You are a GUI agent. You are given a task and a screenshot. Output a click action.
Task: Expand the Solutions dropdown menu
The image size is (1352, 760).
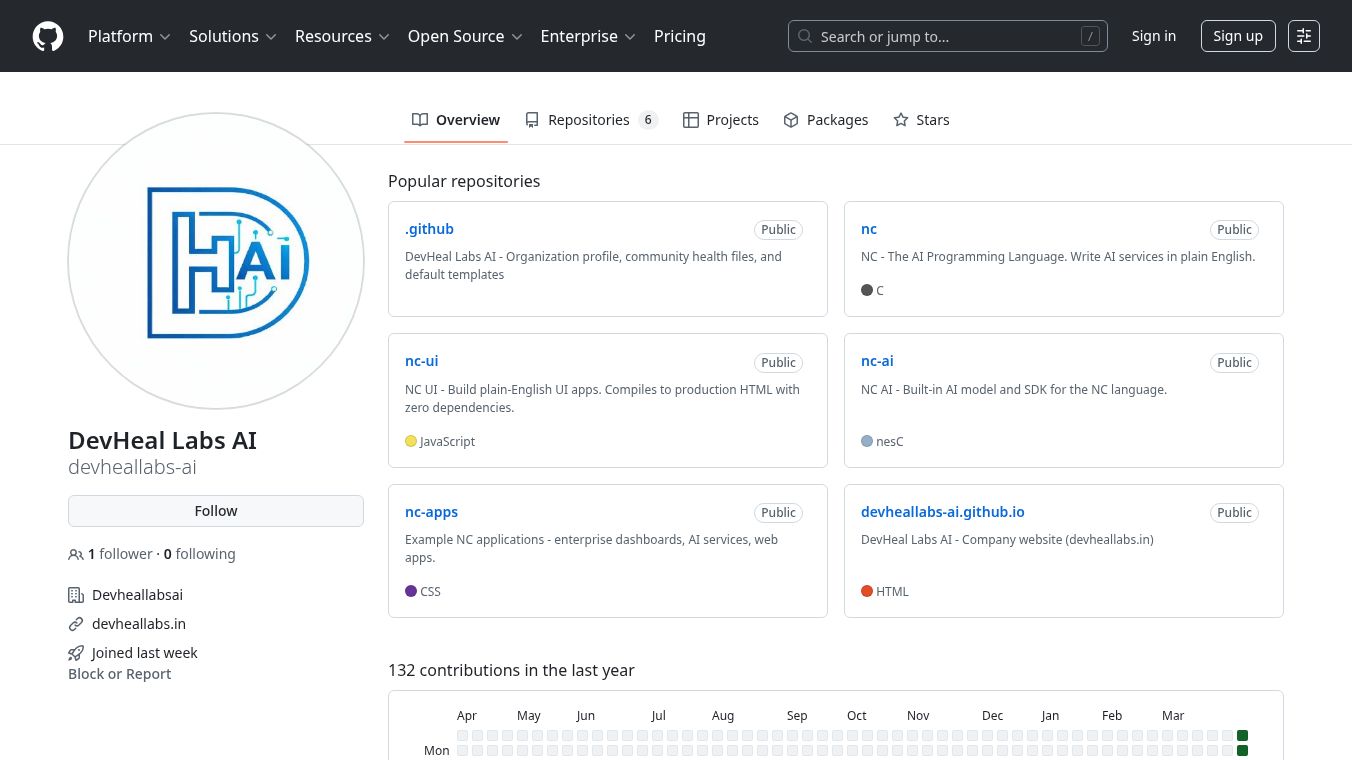coord(232,36)
